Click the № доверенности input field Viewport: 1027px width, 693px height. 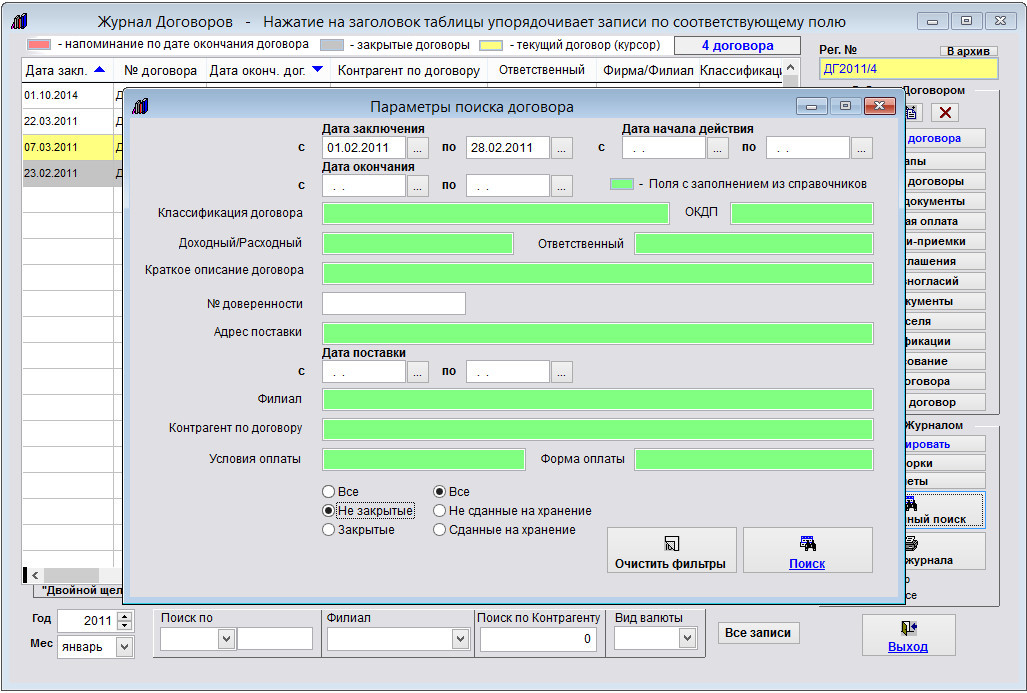[393, 304]
